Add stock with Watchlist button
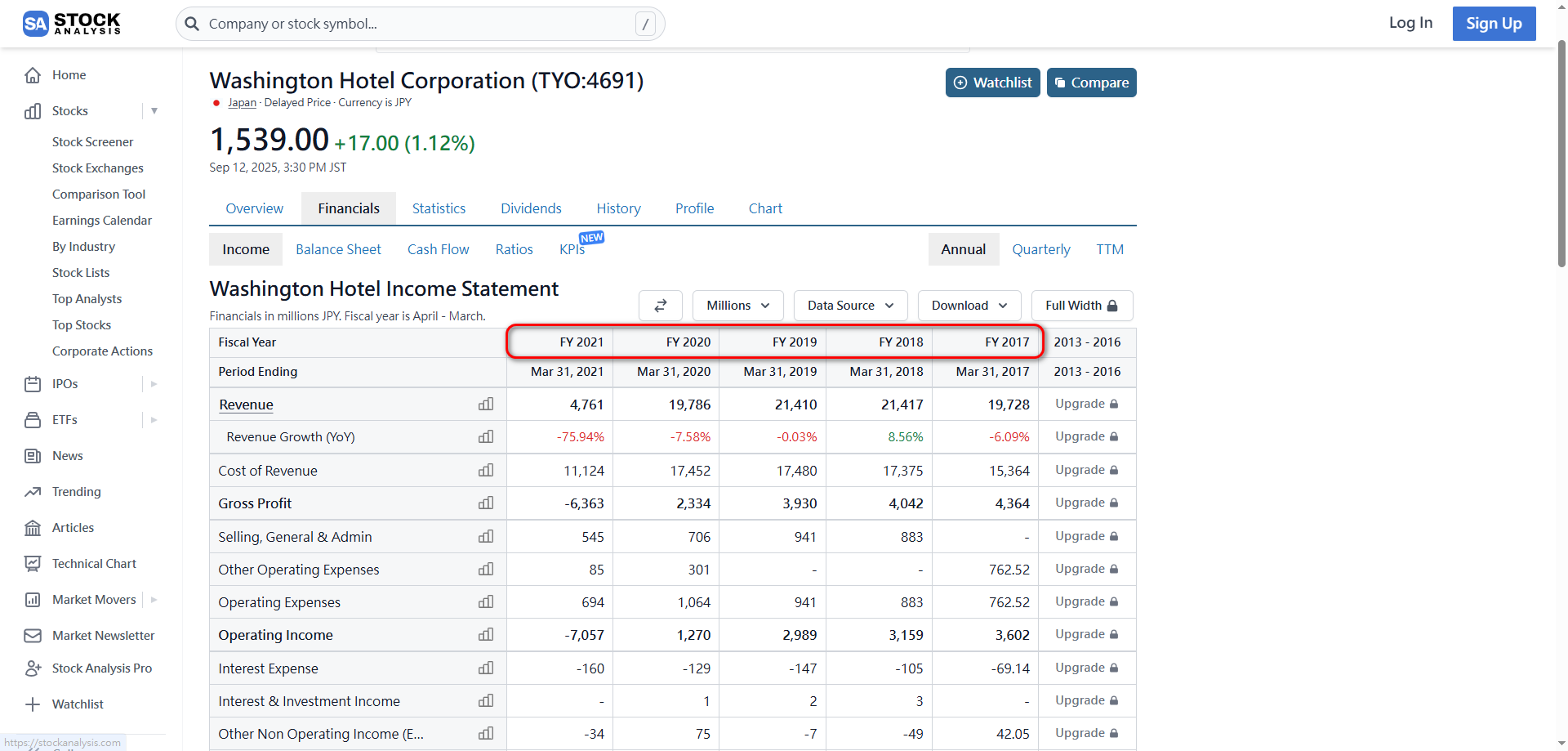This screenshot has height=751, width=1568. 993,83
